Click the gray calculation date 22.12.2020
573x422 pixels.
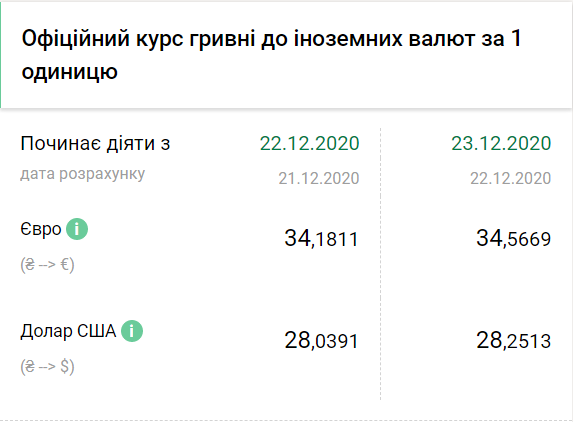511,178
